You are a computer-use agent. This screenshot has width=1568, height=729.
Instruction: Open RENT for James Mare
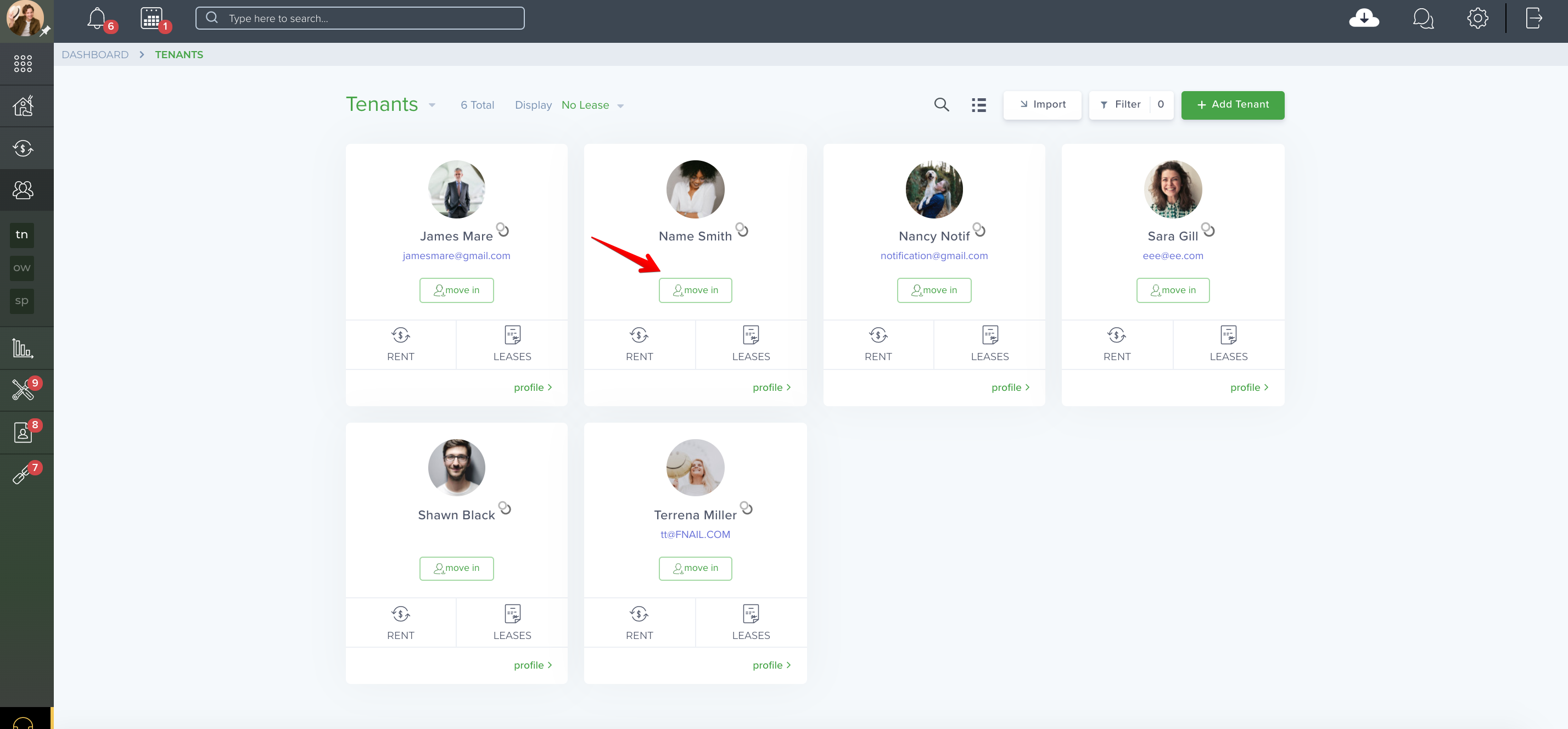tap(401, 344)
